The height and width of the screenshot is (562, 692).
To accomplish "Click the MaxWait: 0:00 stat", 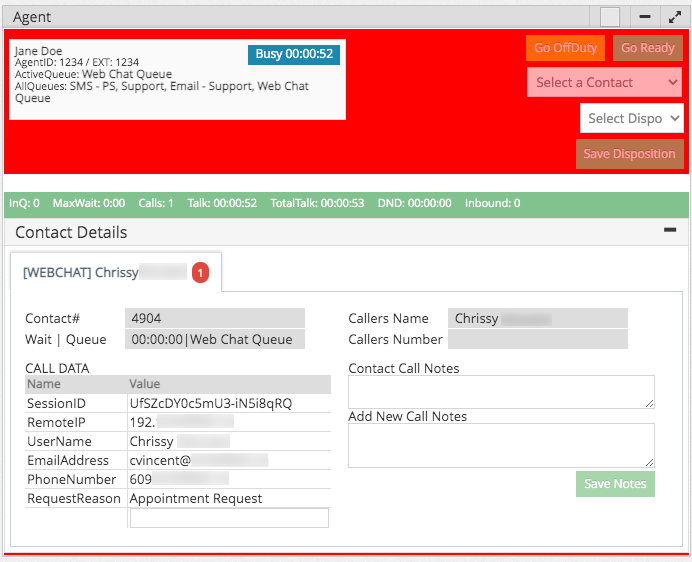I will (89, 203).
